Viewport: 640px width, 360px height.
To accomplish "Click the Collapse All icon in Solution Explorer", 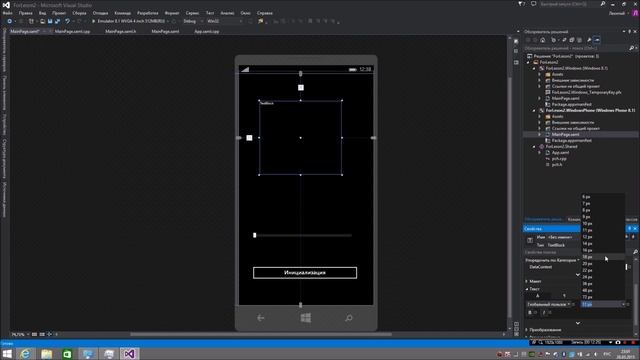I will 572,40.
